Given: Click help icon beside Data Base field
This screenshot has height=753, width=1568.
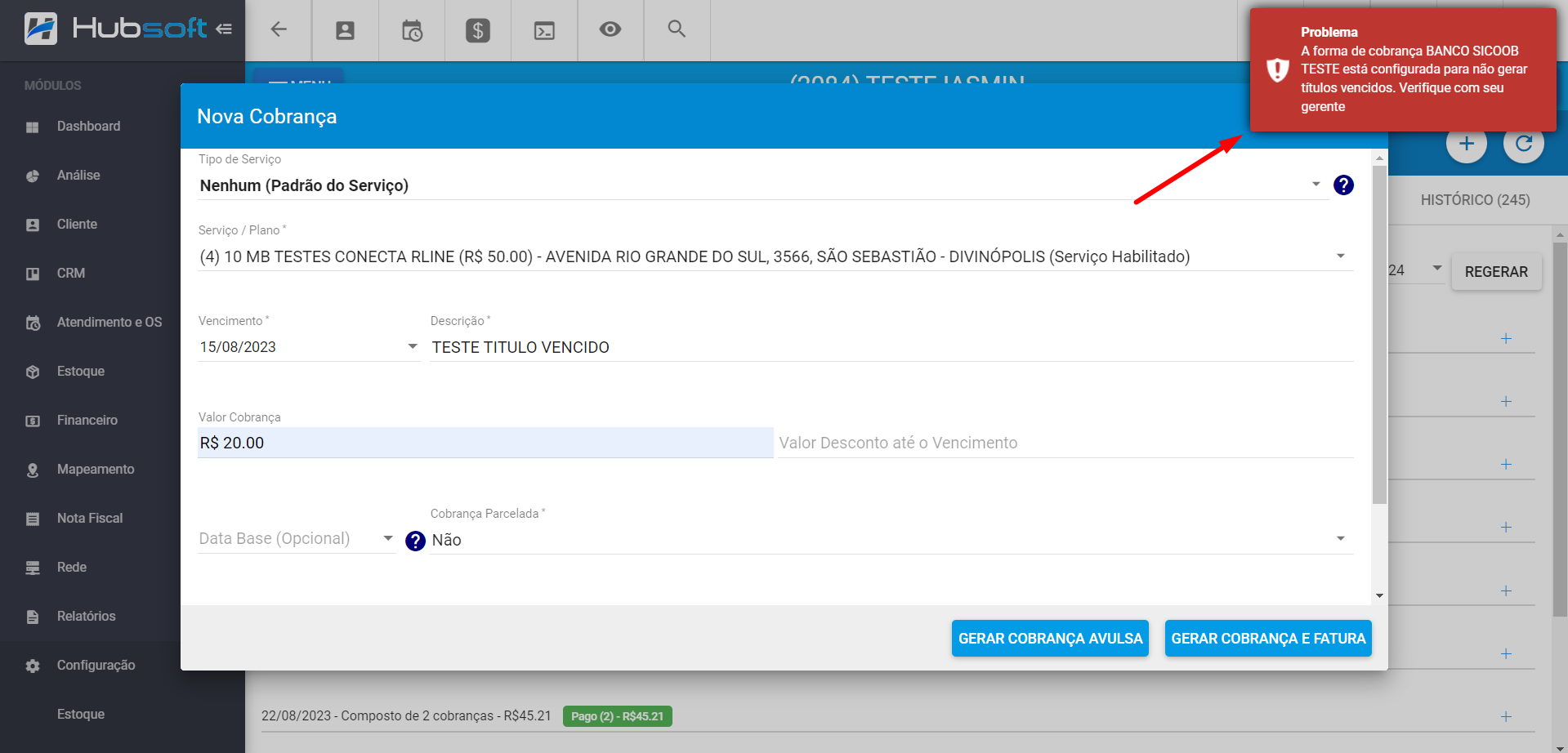Looking at the screenshot, I should point(415,541).
